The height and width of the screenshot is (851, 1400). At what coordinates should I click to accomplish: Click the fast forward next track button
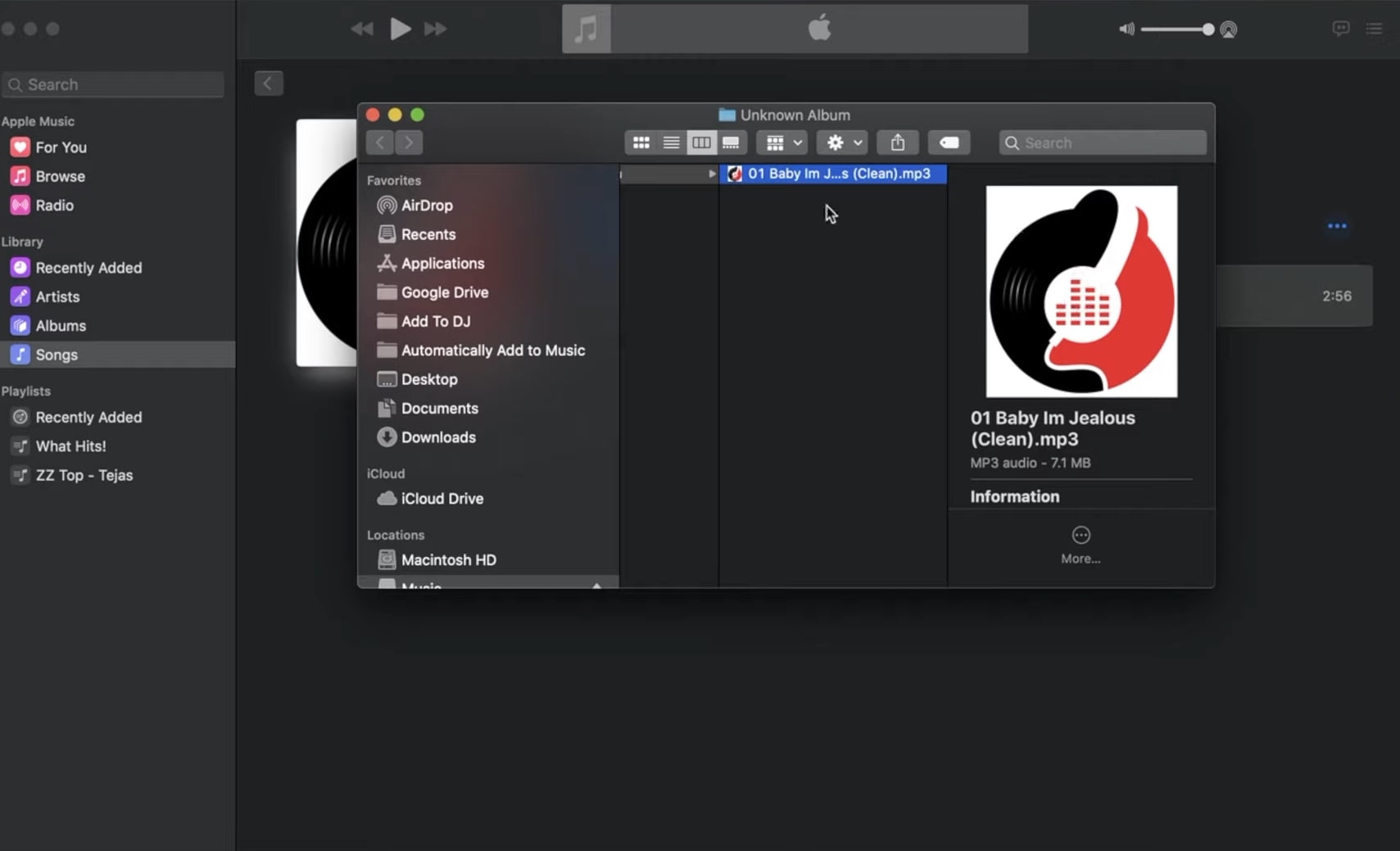click(436, 29)
